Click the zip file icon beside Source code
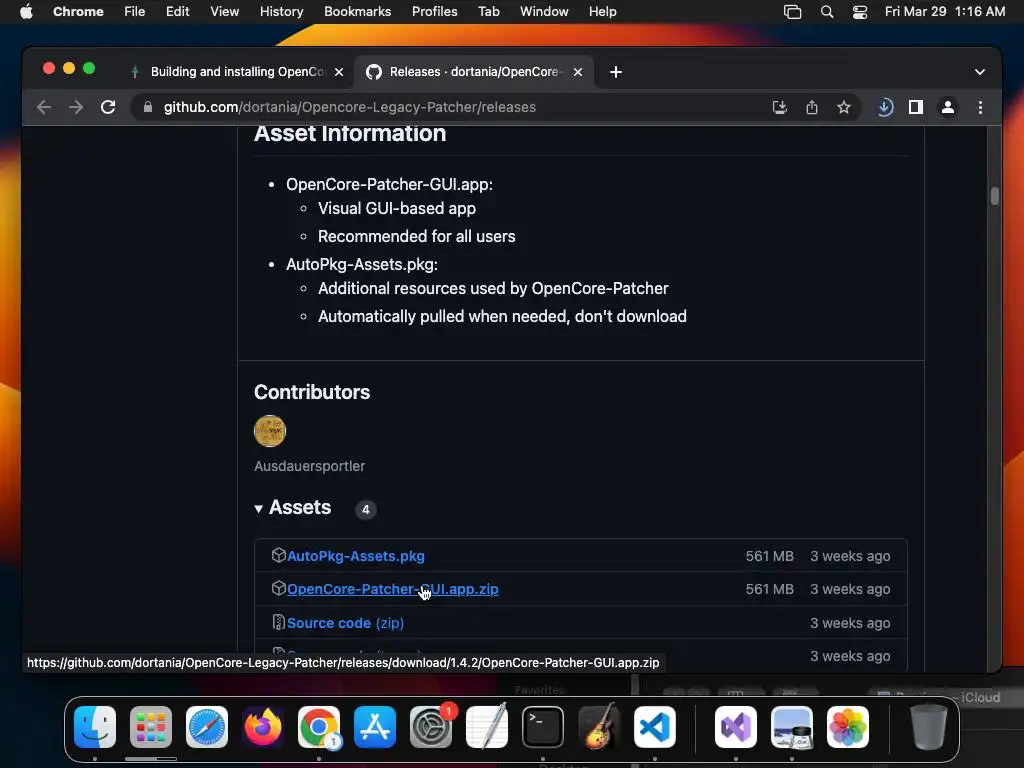Image resolution: width=1024 pixels, height=768 pixels. pyautogui.click(x=278, y=622)
